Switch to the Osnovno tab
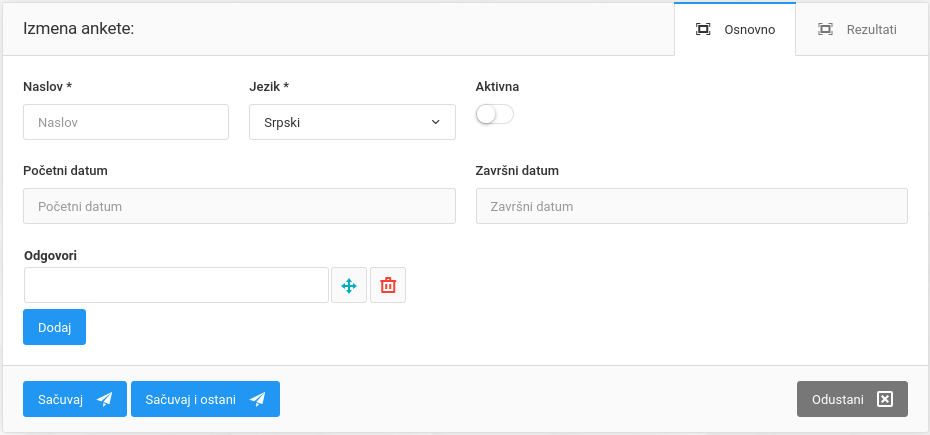The image size is (930, 435). click(x=736, y=29)
